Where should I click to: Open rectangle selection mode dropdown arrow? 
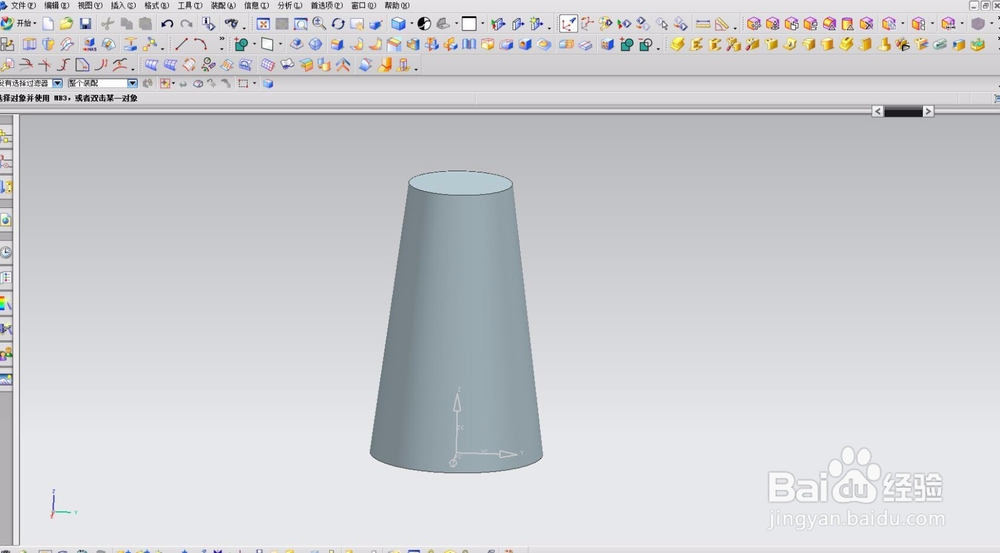(x=254, y=83)
